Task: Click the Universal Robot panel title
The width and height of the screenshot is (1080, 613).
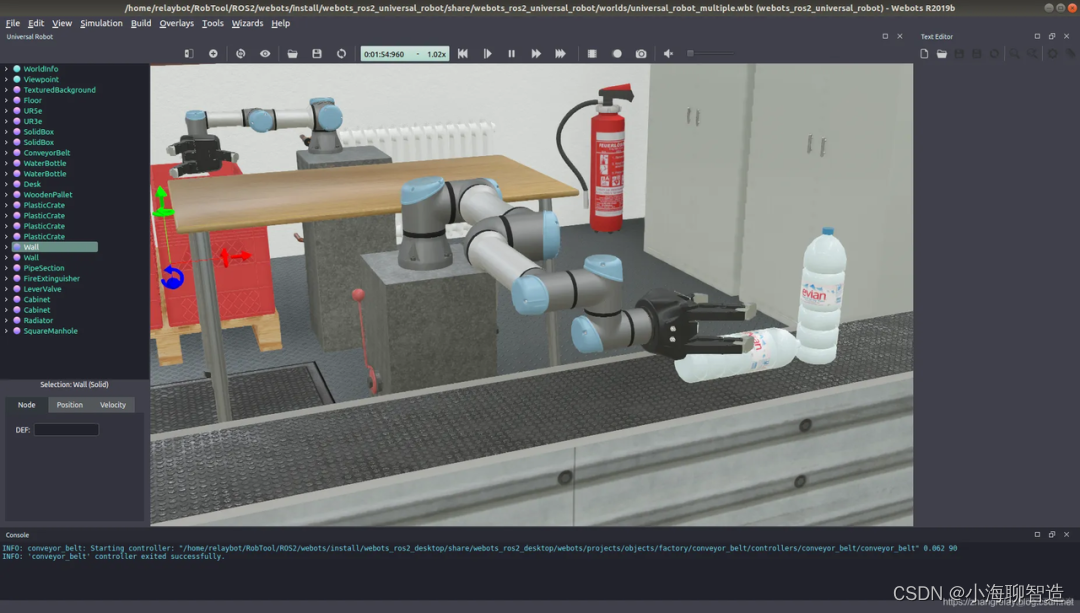Action: [30, 37]
